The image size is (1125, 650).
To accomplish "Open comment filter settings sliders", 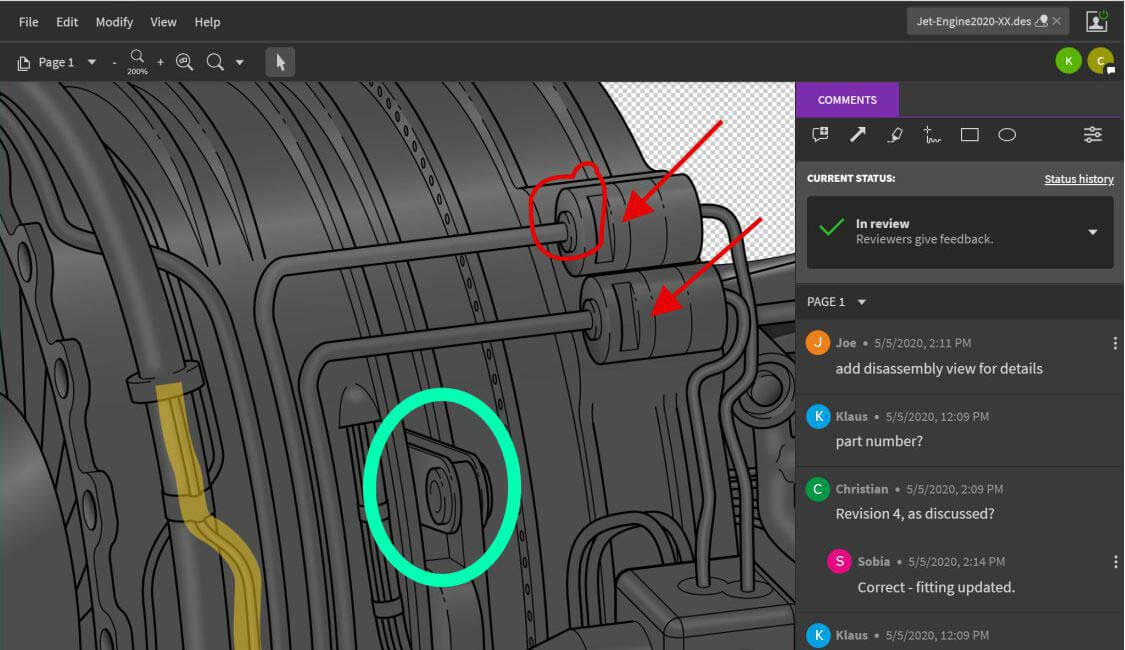I will point(1093,134).
